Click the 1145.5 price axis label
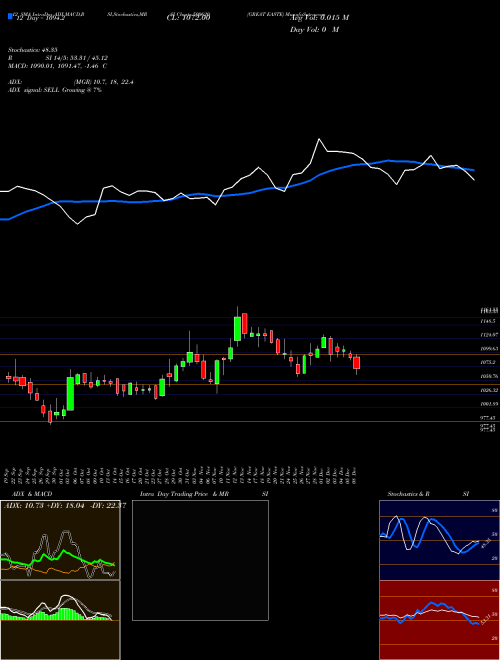 pos(490,321)
